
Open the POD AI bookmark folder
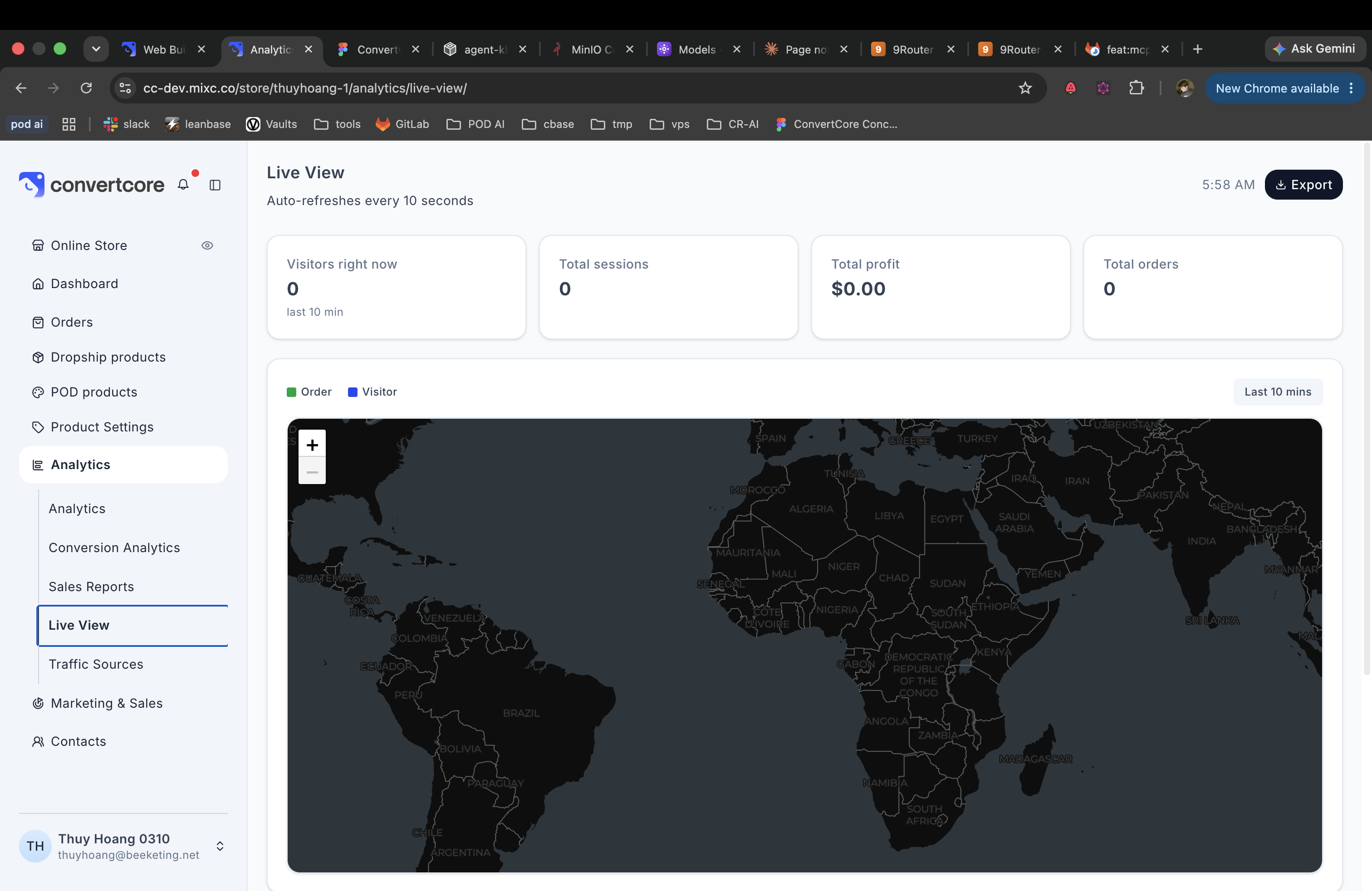pos(475,124)
